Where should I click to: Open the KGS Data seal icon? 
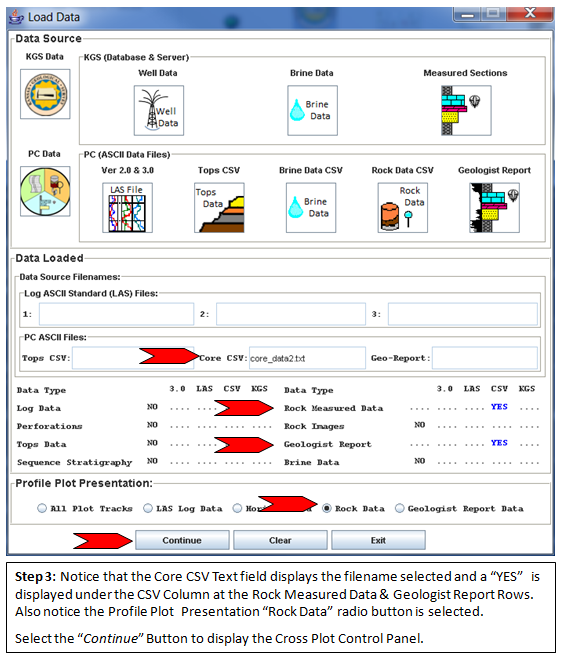pos(45,94)
